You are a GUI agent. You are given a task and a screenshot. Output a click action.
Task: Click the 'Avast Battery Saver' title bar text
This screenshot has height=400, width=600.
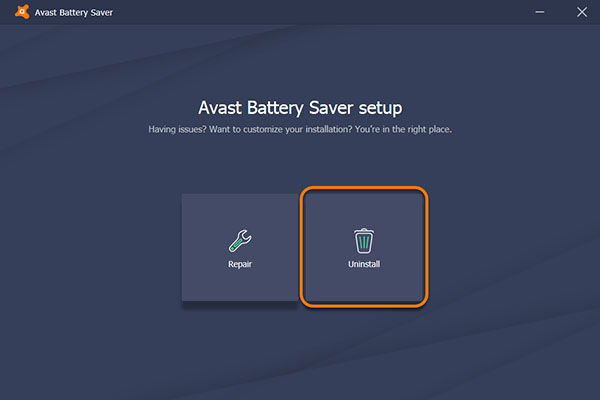(74, 13)
